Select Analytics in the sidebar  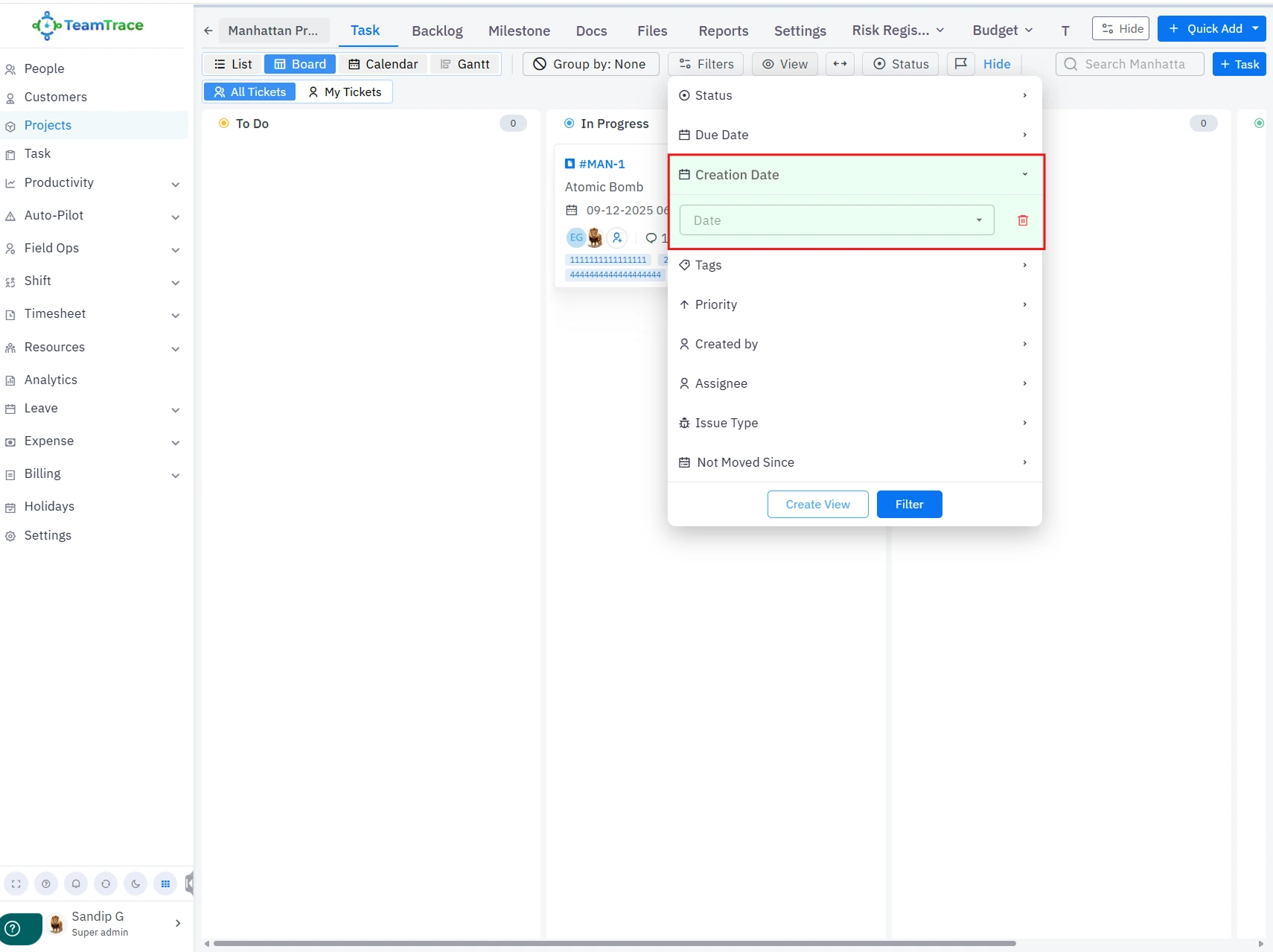coord(51,380)
